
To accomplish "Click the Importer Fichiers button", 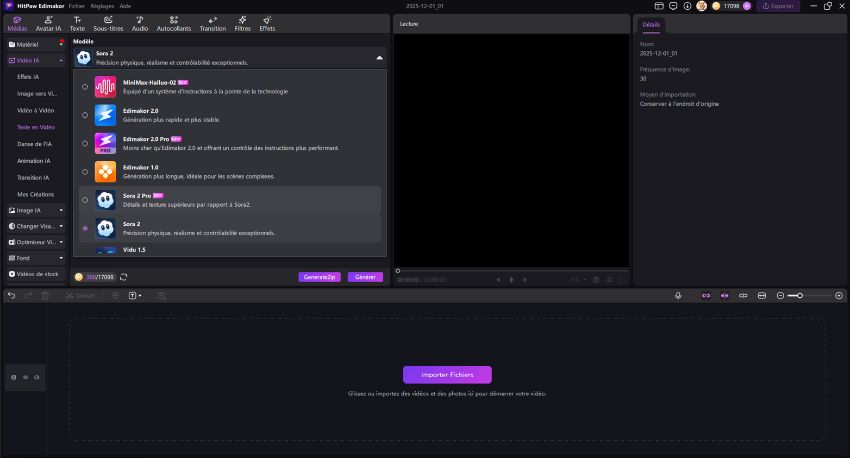I will pyautogui.click(x=447, y=375).
